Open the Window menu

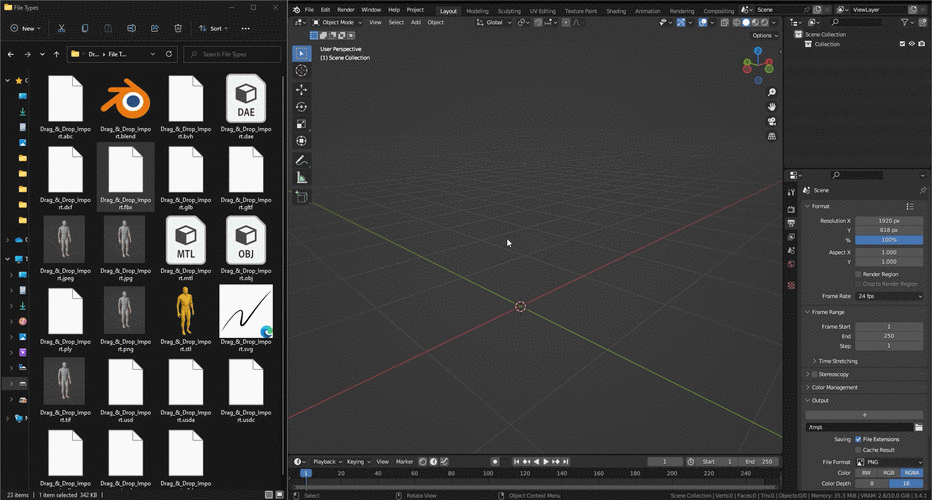(371, 10)
